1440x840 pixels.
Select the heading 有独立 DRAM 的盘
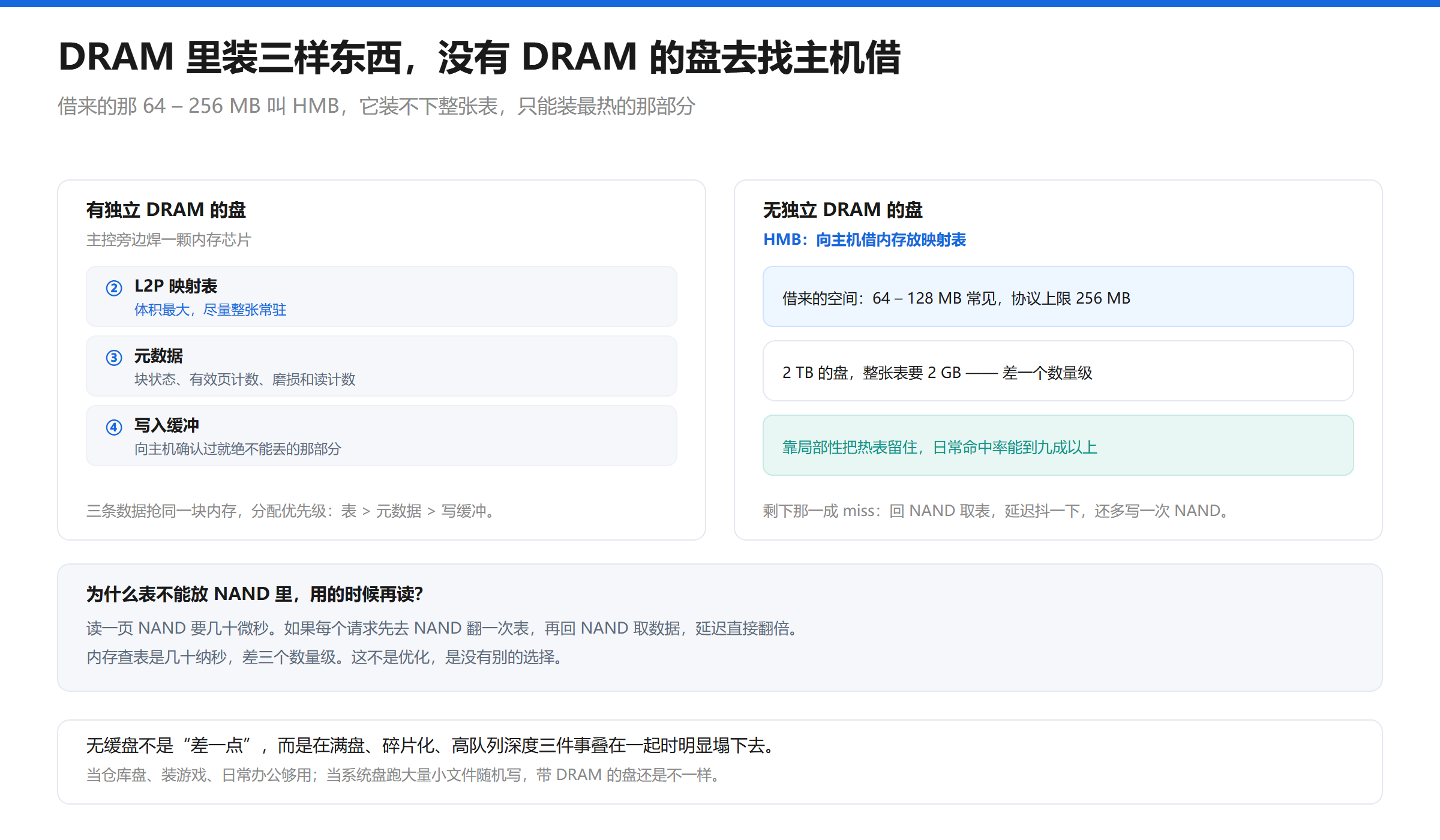coord(166,210)
